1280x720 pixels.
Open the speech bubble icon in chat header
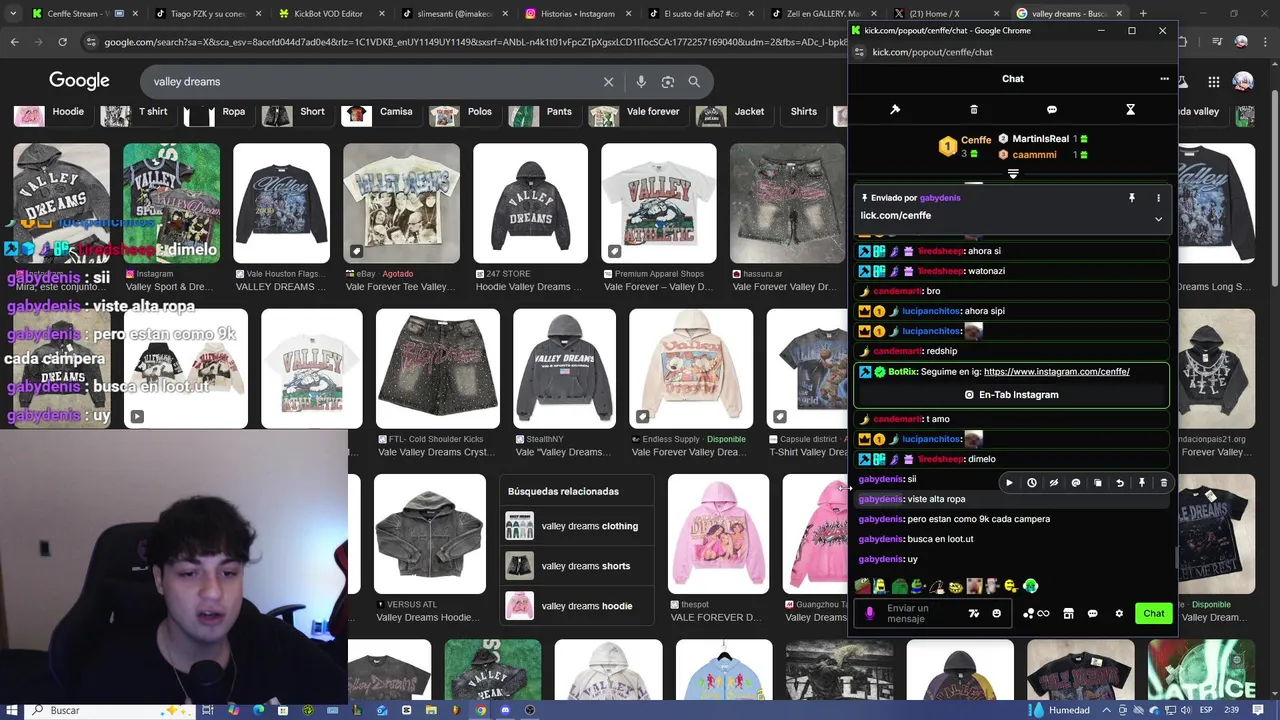click(1052, 109)
